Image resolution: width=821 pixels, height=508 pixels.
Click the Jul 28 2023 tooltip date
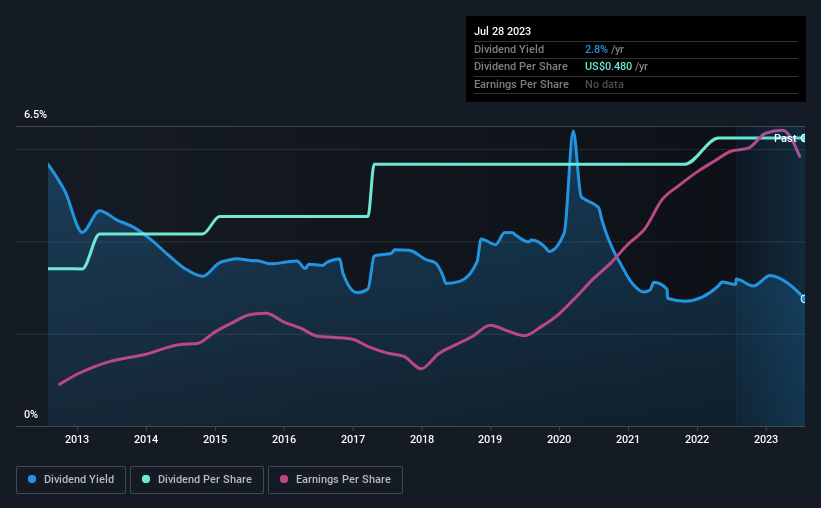click(502, 31)
